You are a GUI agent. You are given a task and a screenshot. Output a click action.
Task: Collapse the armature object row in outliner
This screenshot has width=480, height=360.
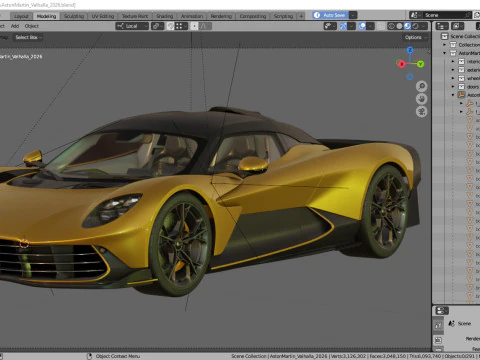click(x=453, y=95)
